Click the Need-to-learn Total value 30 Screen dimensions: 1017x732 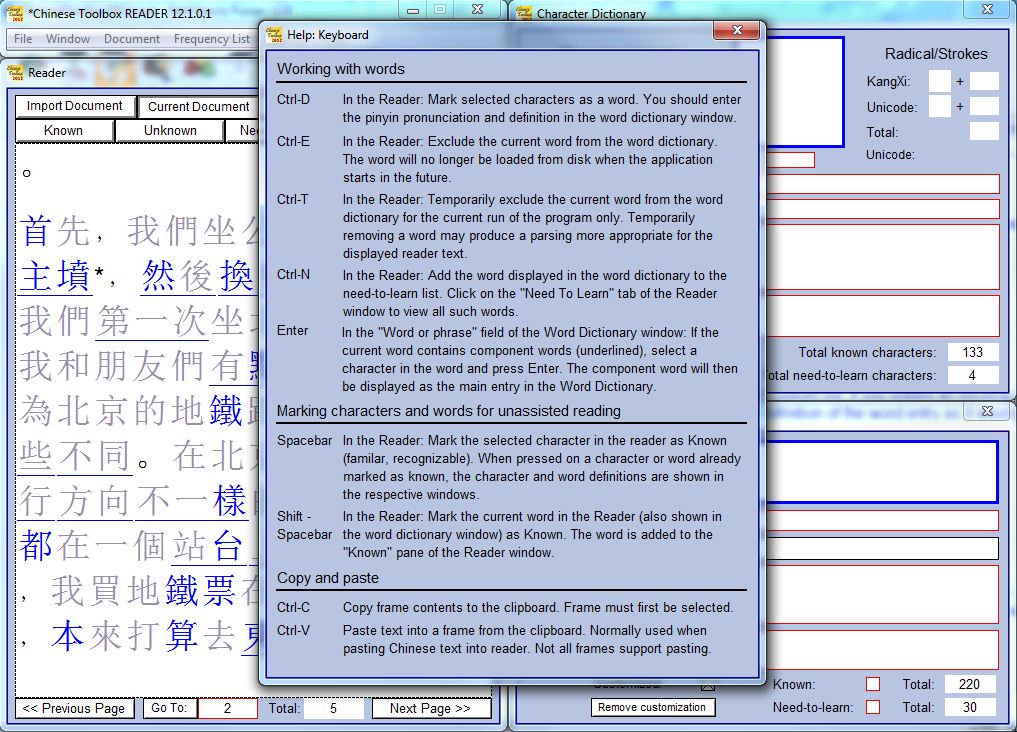(970, 707)
